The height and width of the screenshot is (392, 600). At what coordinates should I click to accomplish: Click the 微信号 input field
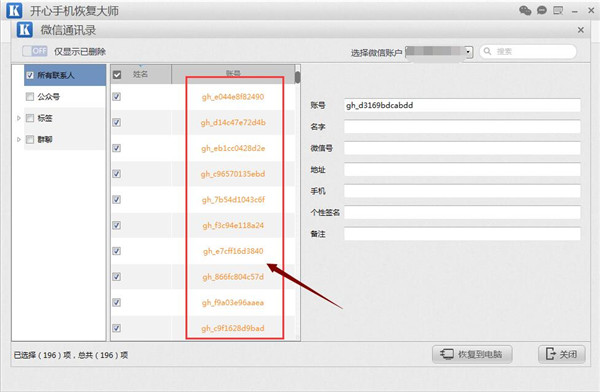(x=462, y=148)
